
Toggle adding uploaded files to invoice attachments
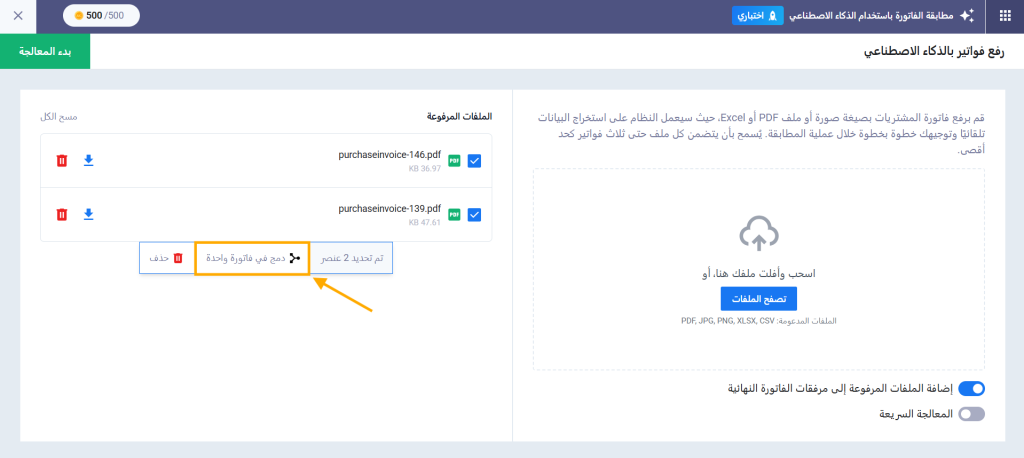pyautogui.click(x=971, y=389)
